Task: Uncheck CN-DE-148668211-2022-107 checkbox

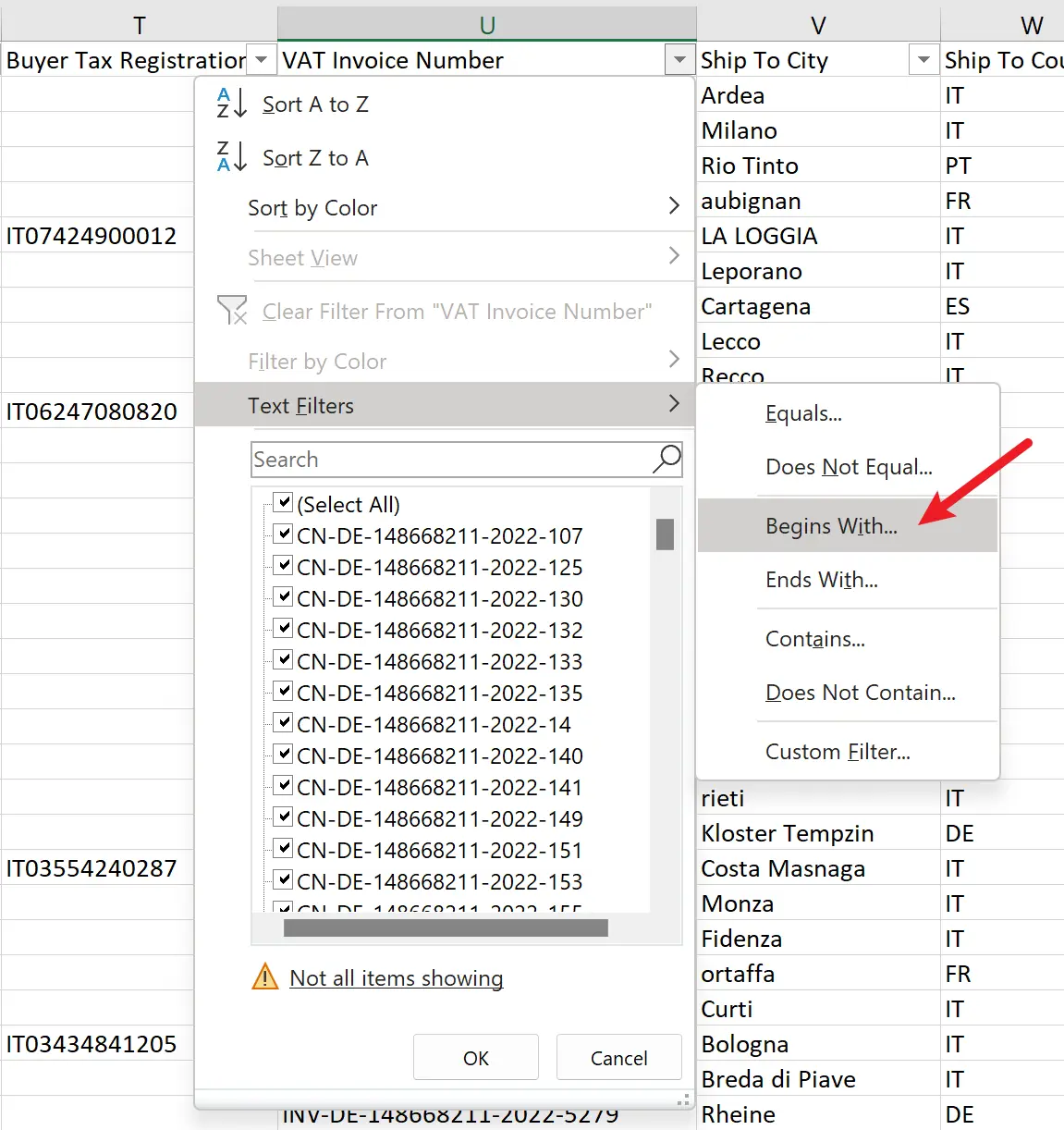Action: point(284,534)
